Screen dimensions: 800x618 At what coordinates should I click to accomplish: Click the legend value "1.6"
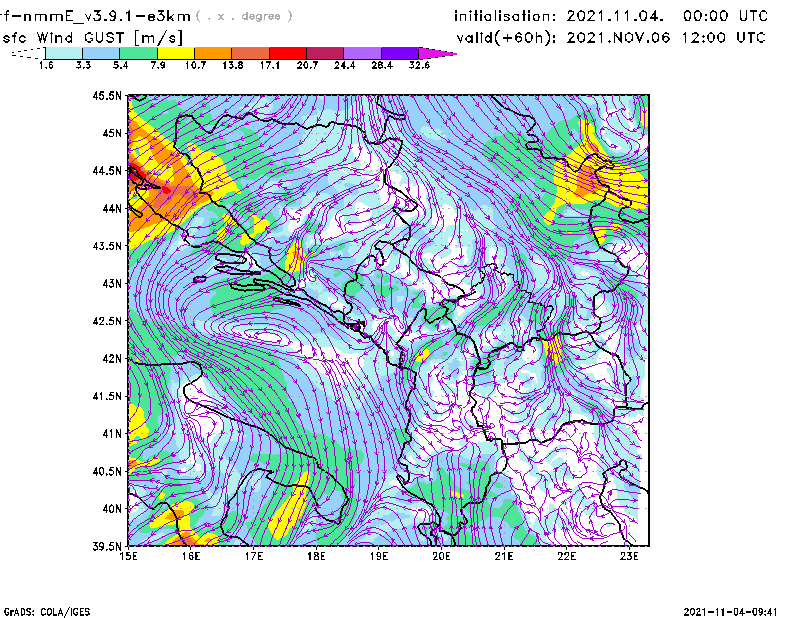(46, 65)
